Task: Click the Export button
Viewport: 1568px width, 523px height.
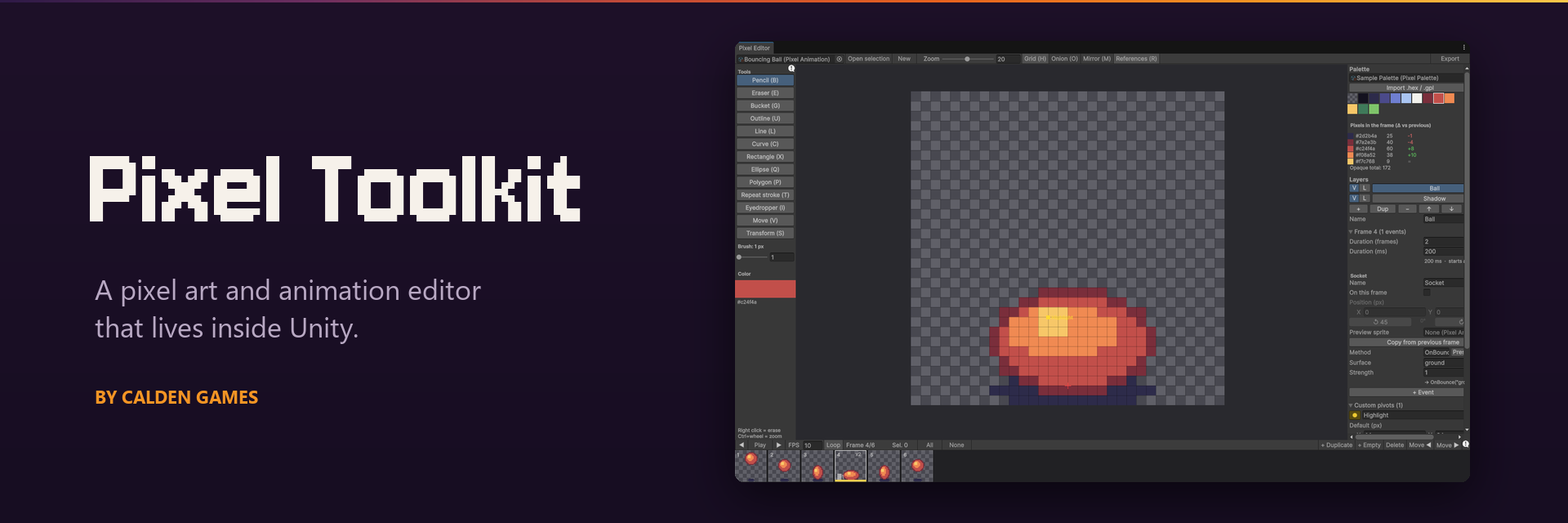Action: click(x=1450, y=59)
